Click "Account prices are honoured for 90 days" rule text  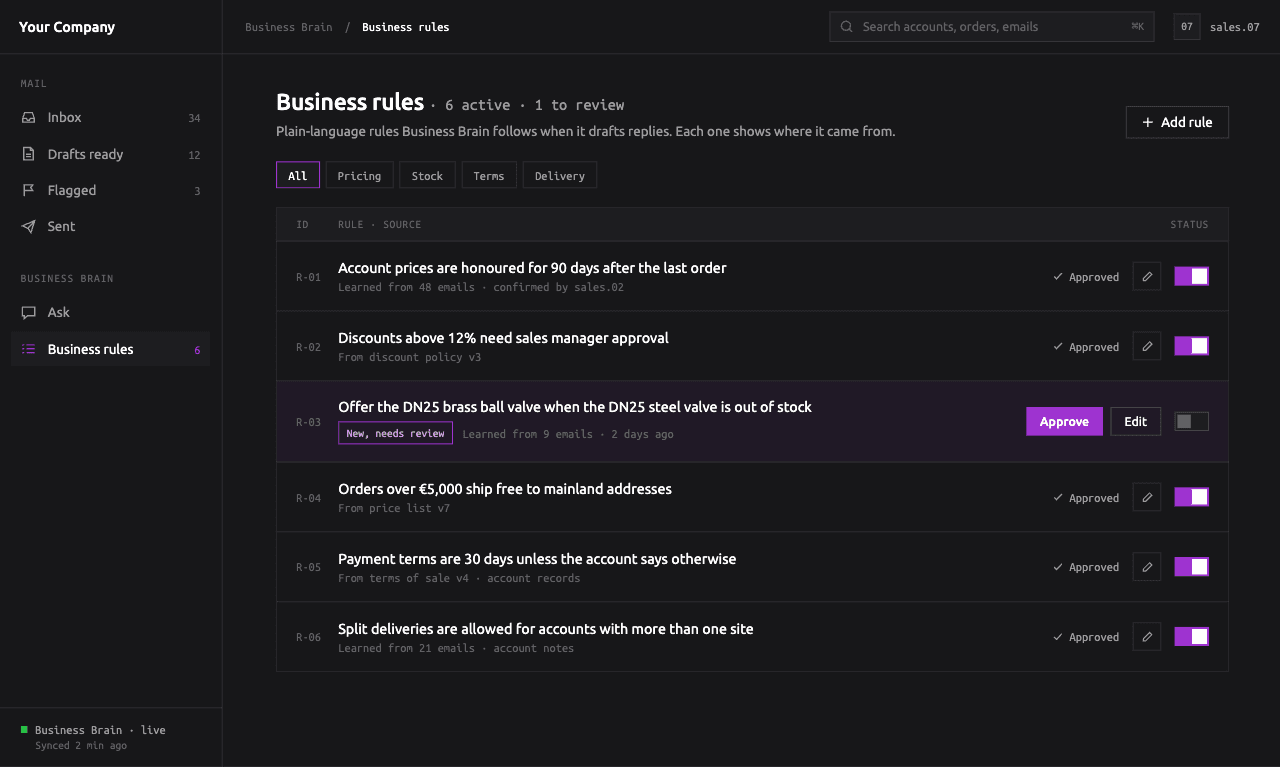coord(532,268)
